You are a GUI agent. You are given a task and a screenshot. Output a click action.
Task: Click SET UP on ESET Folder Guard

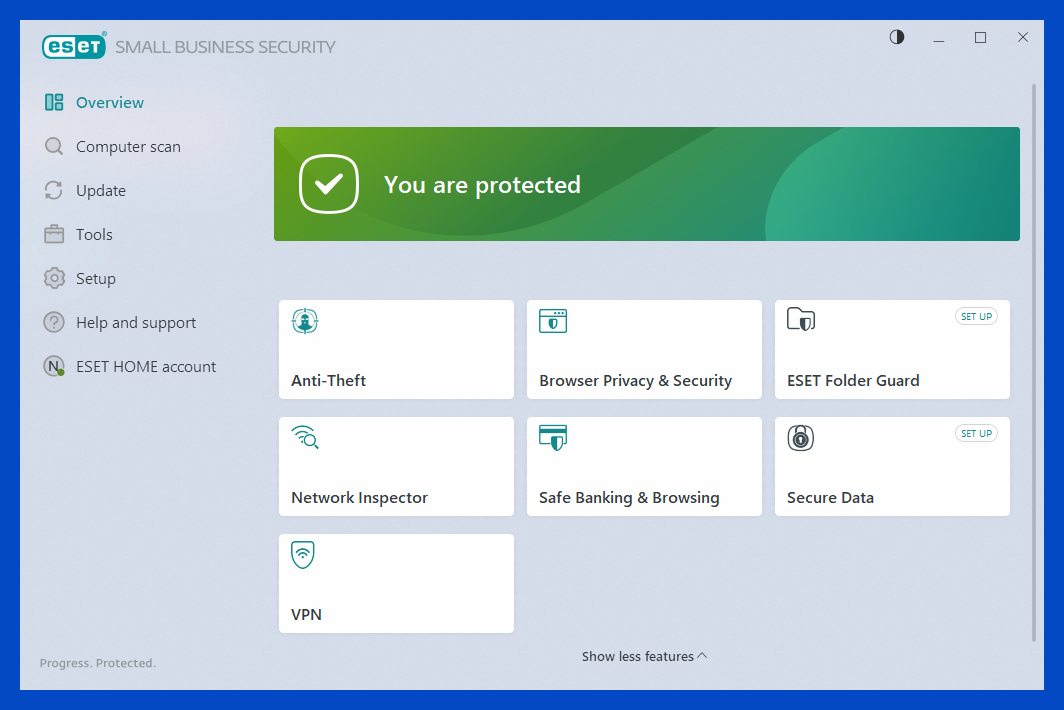tap(976, 317)
